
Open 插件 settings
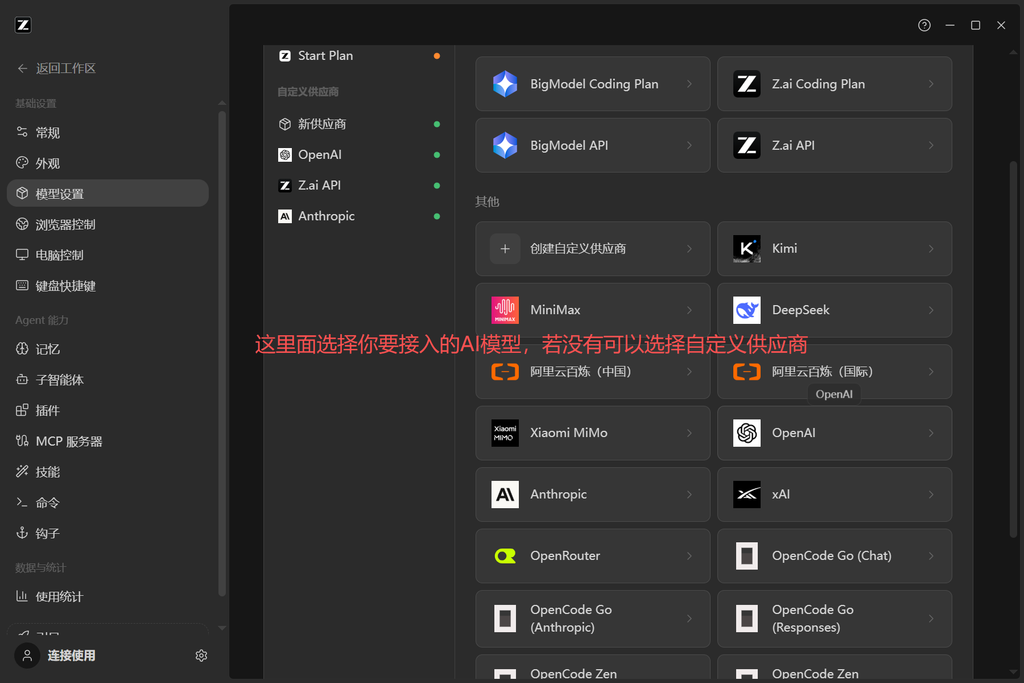click(108, 411)
